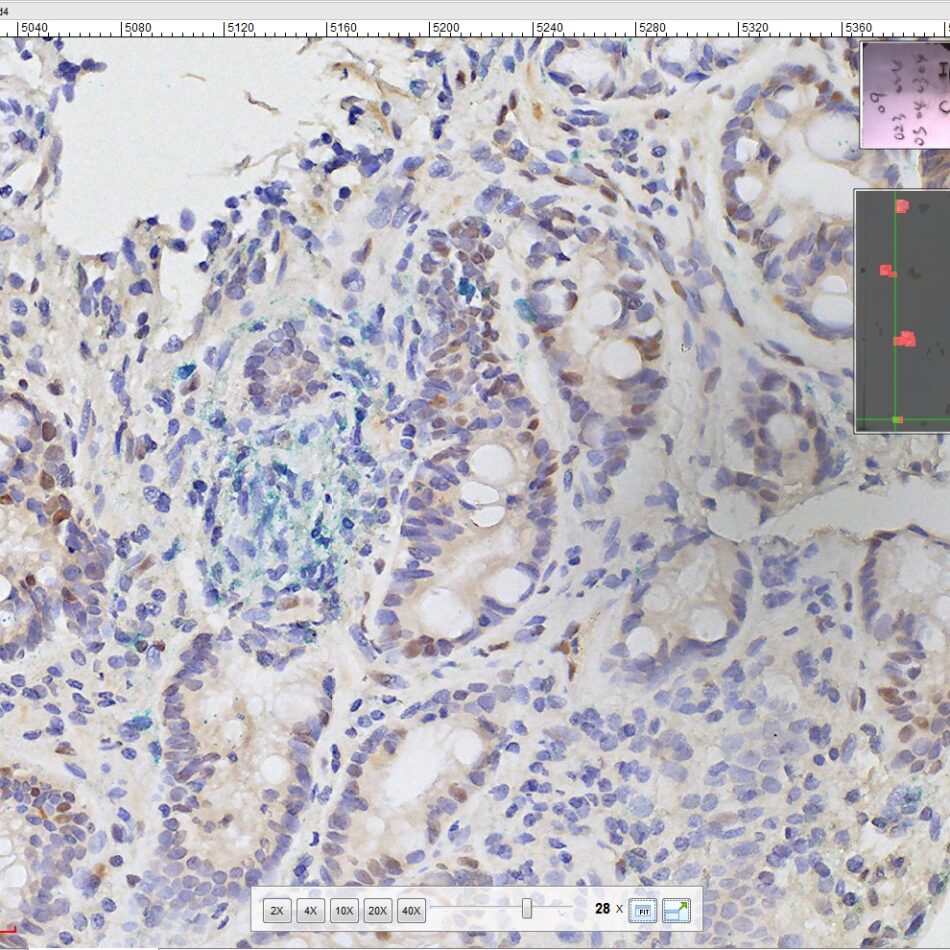
Task: Zoom to 40X magnification
Action: (x=410, y=911)
